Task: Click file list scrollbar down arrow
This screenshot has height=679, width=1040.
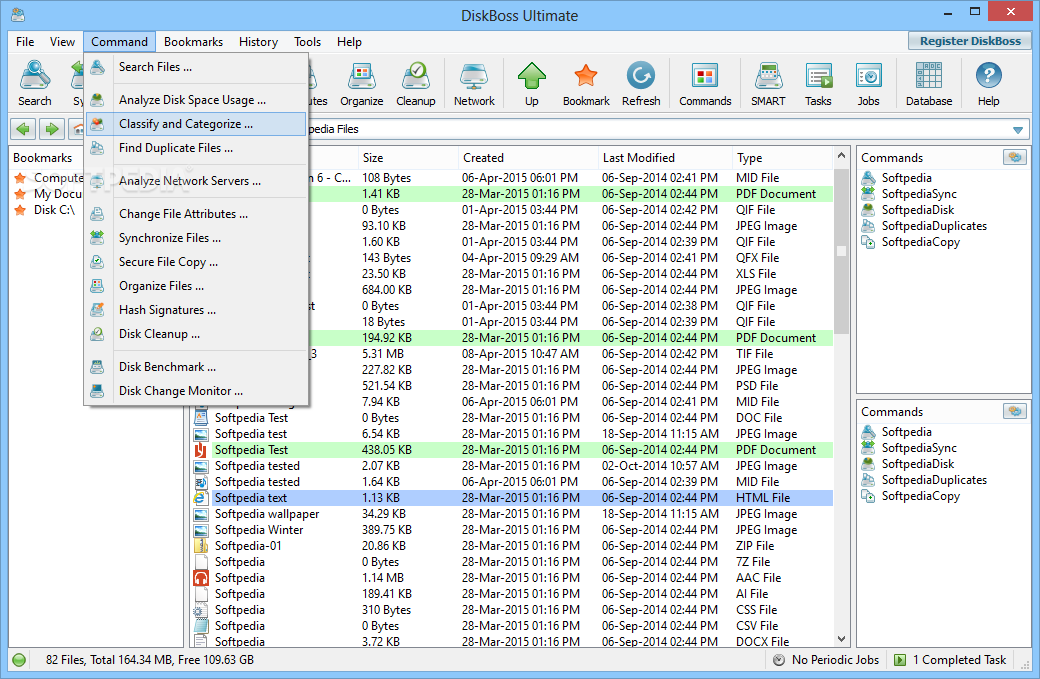Action: 841,639
